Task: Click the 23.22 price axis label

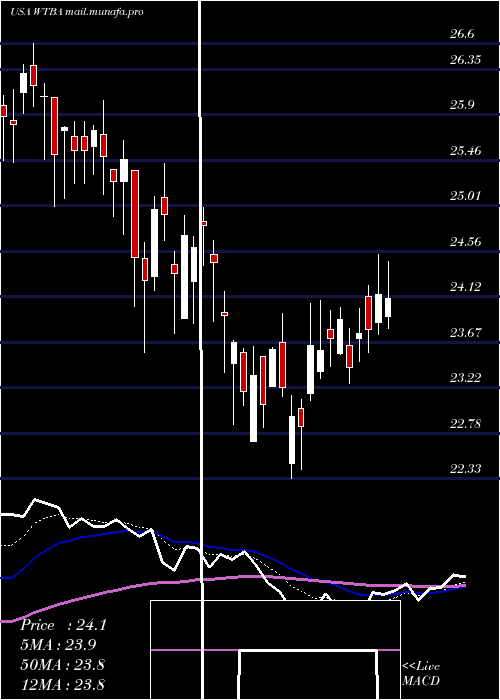Action: point(466,378)
